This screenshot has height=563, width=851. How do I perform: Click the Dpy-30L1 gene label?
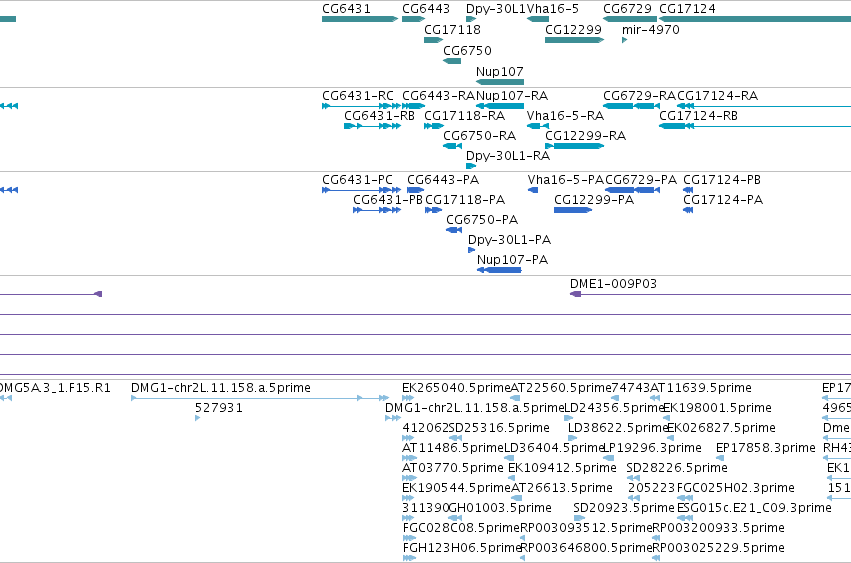496,9
